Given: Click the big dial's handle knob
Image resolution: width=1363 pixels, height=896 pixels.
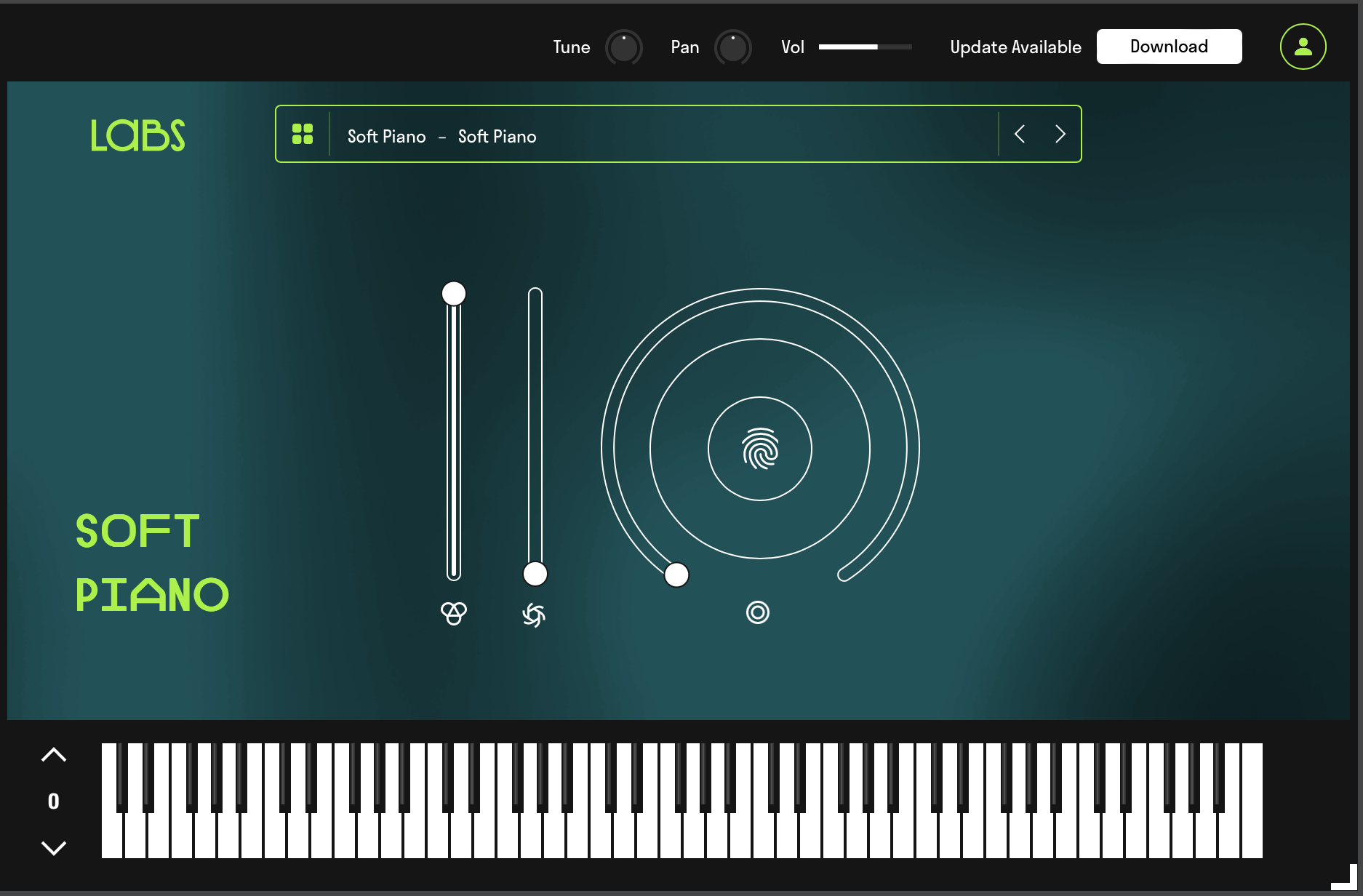Looking at the screenshot, I should (x=676, y=575).
